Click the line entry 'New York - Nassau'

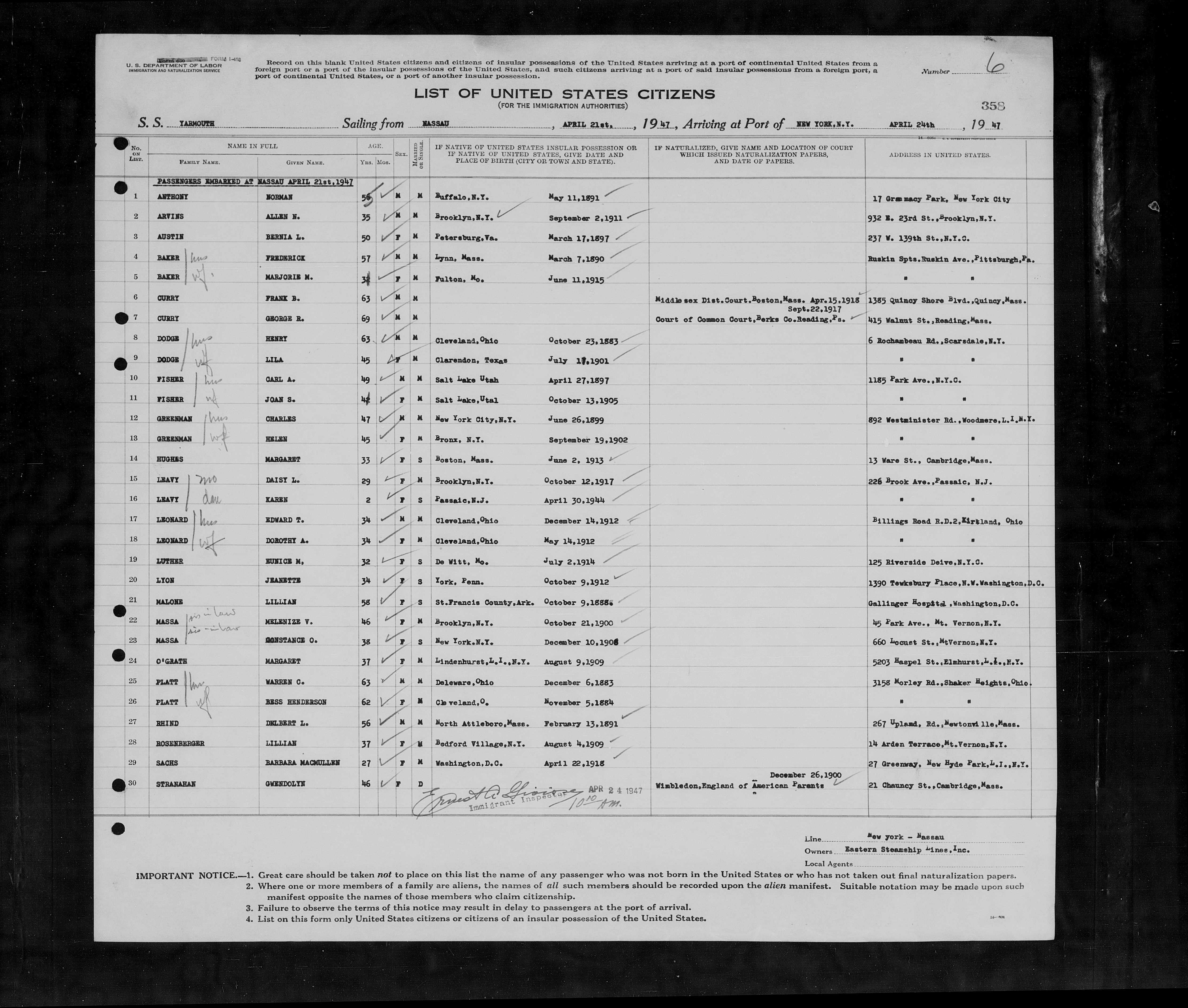[906, 837]
